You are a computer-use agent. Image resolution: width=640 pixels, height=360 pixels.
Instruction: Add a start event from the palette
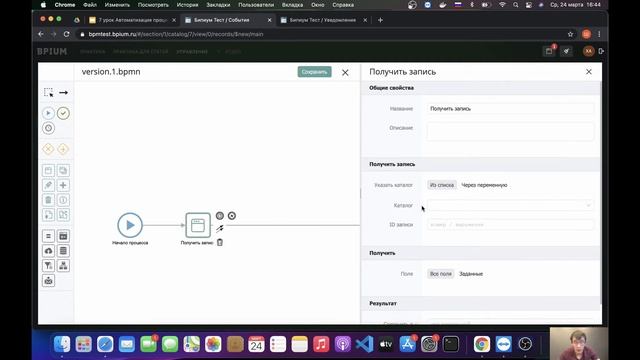[48, 113]
